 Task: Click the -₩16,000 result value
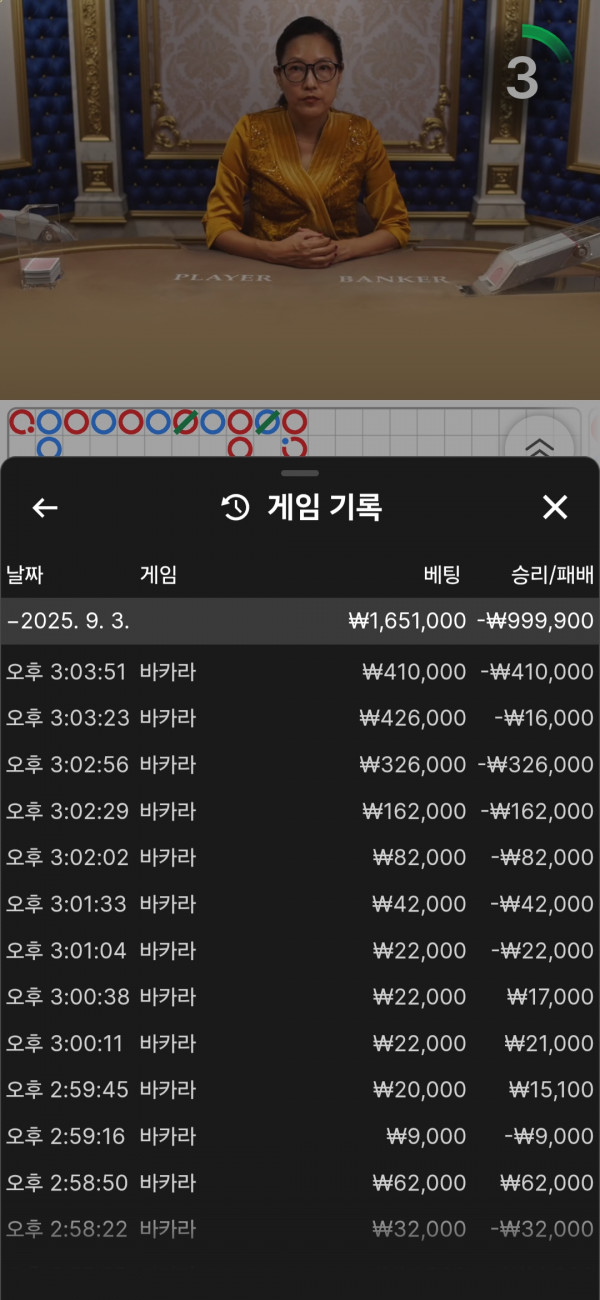(x=543, y=718)
